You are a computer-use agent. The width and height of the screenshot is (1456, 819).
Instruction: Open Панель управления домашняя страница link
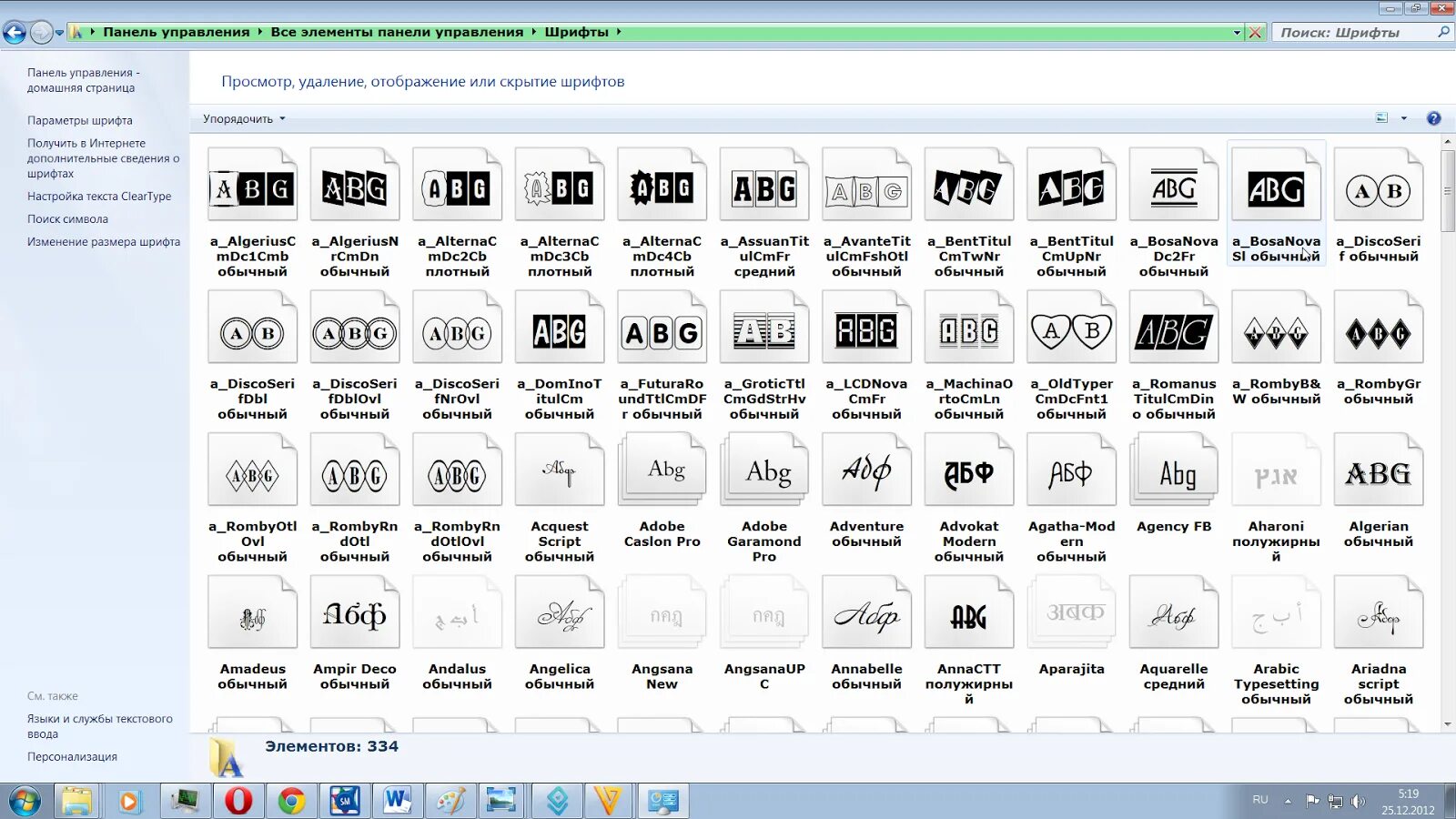(x=83, y=80)
